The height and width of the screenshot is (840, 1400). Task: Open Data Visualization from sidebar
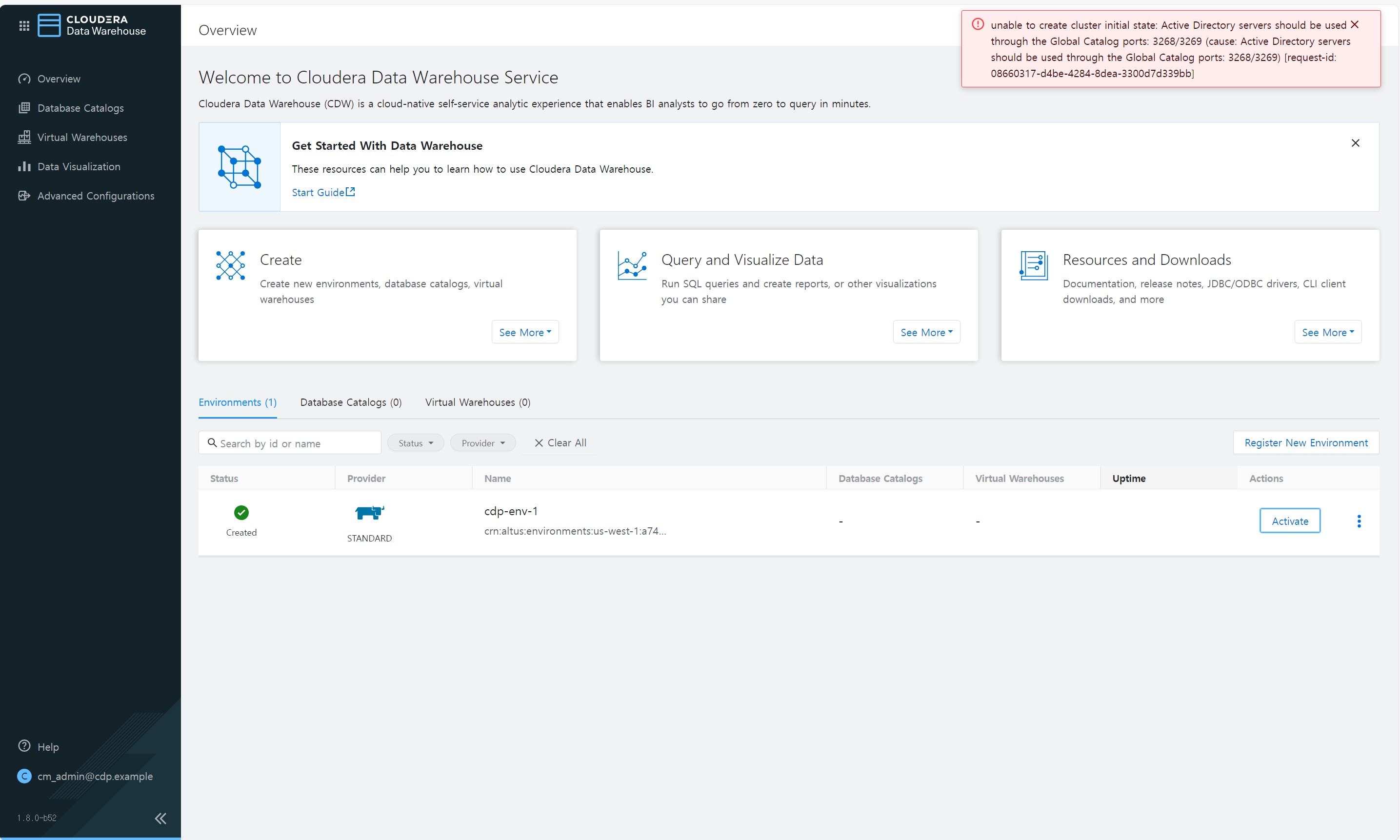[x=78, y=166]
